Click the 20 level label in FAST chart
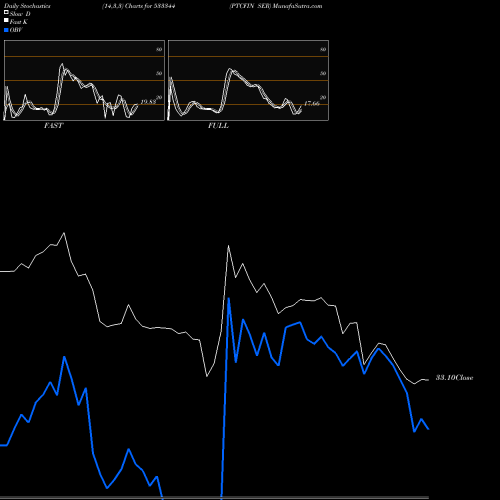The height and width of the screenshot is (500, 500). (x=159, y=97)
